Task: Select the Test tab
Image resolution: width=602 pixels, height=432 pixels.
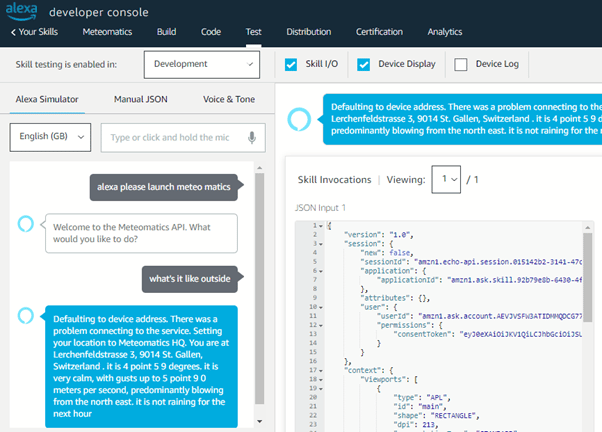Action: point(253,32)
